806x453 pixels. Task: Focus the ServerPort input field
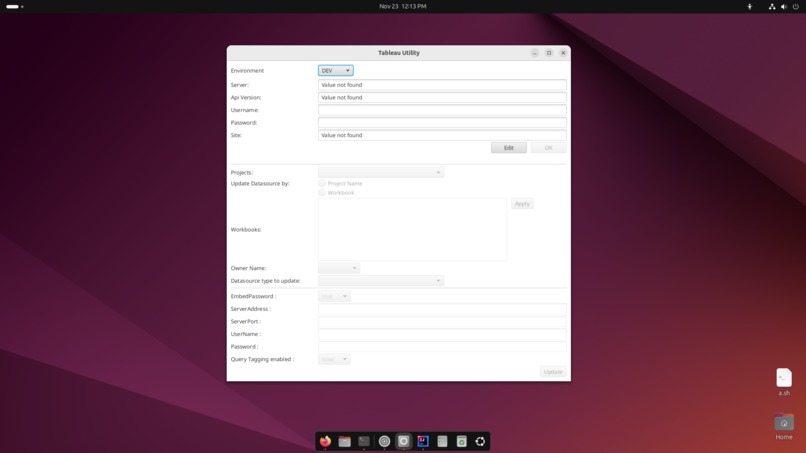click(x=442, y=321)
